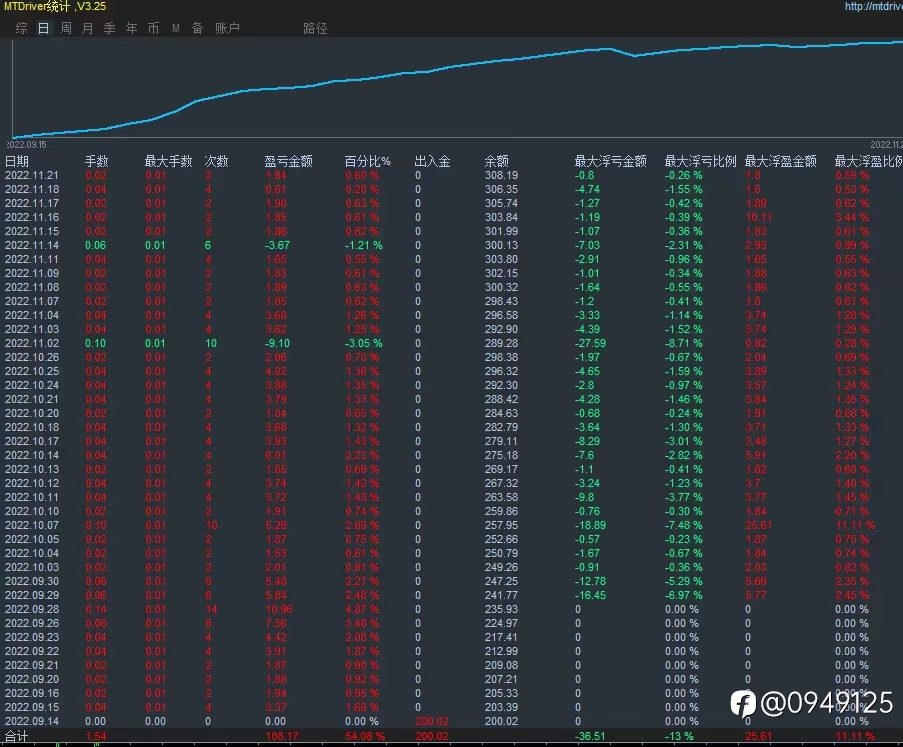Click the 4.87 % percentage cell
Viewport: 903px width, 747px height.
362,609
